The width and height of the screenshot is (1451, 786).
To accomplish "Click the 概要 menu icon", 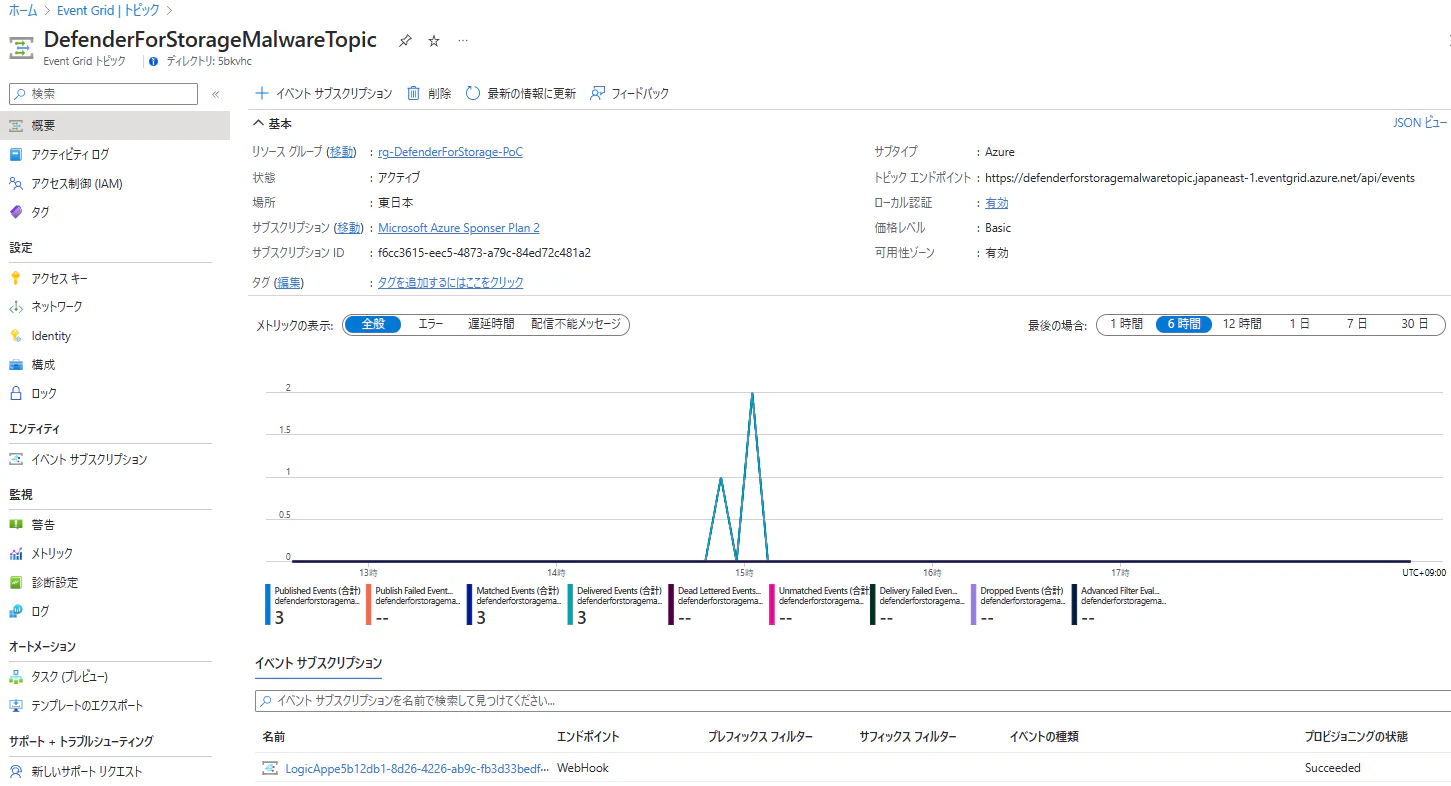I will point(16,125).
